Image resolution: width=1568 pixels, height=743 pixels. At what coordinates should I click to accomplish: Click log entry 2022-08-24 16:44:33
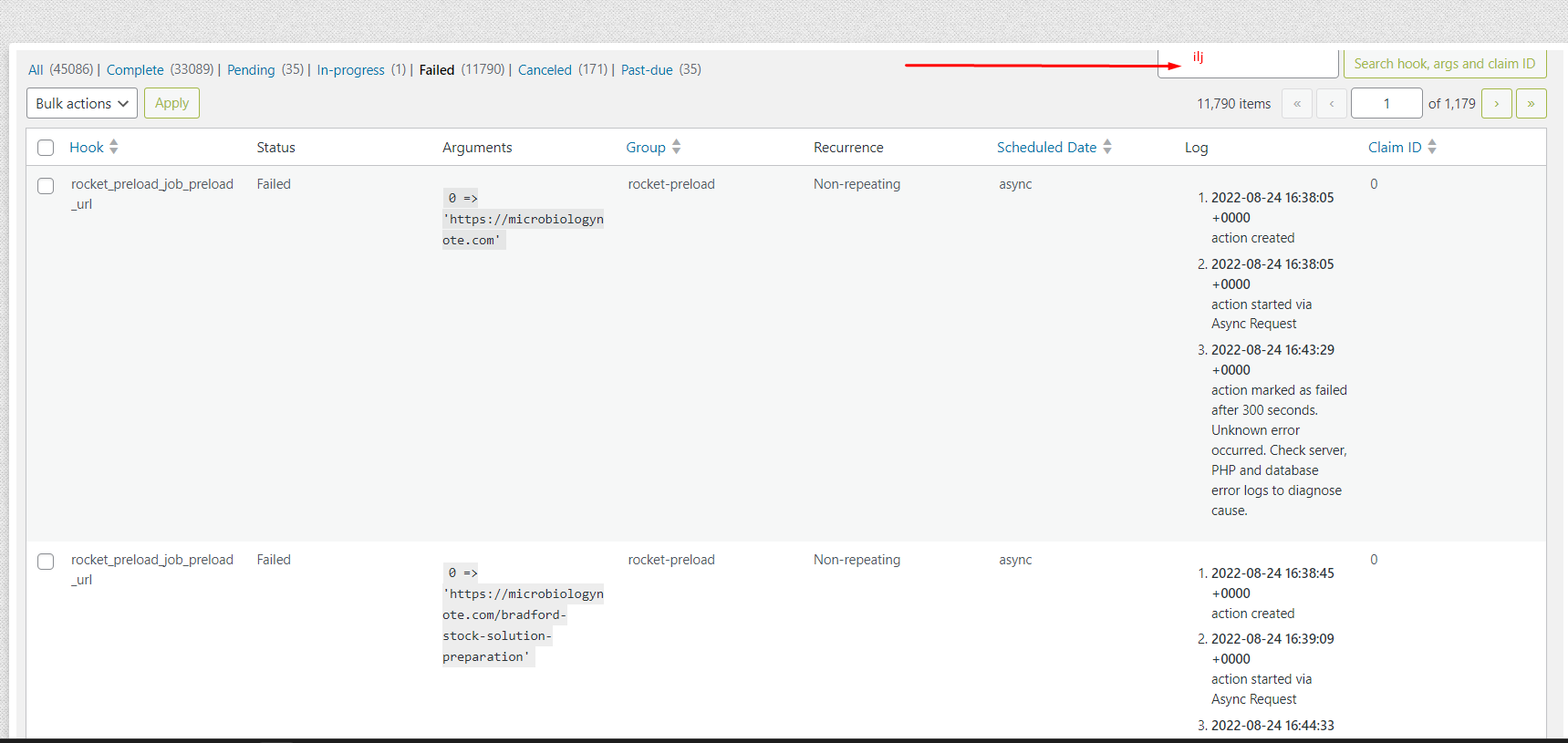coord(1272,726)
